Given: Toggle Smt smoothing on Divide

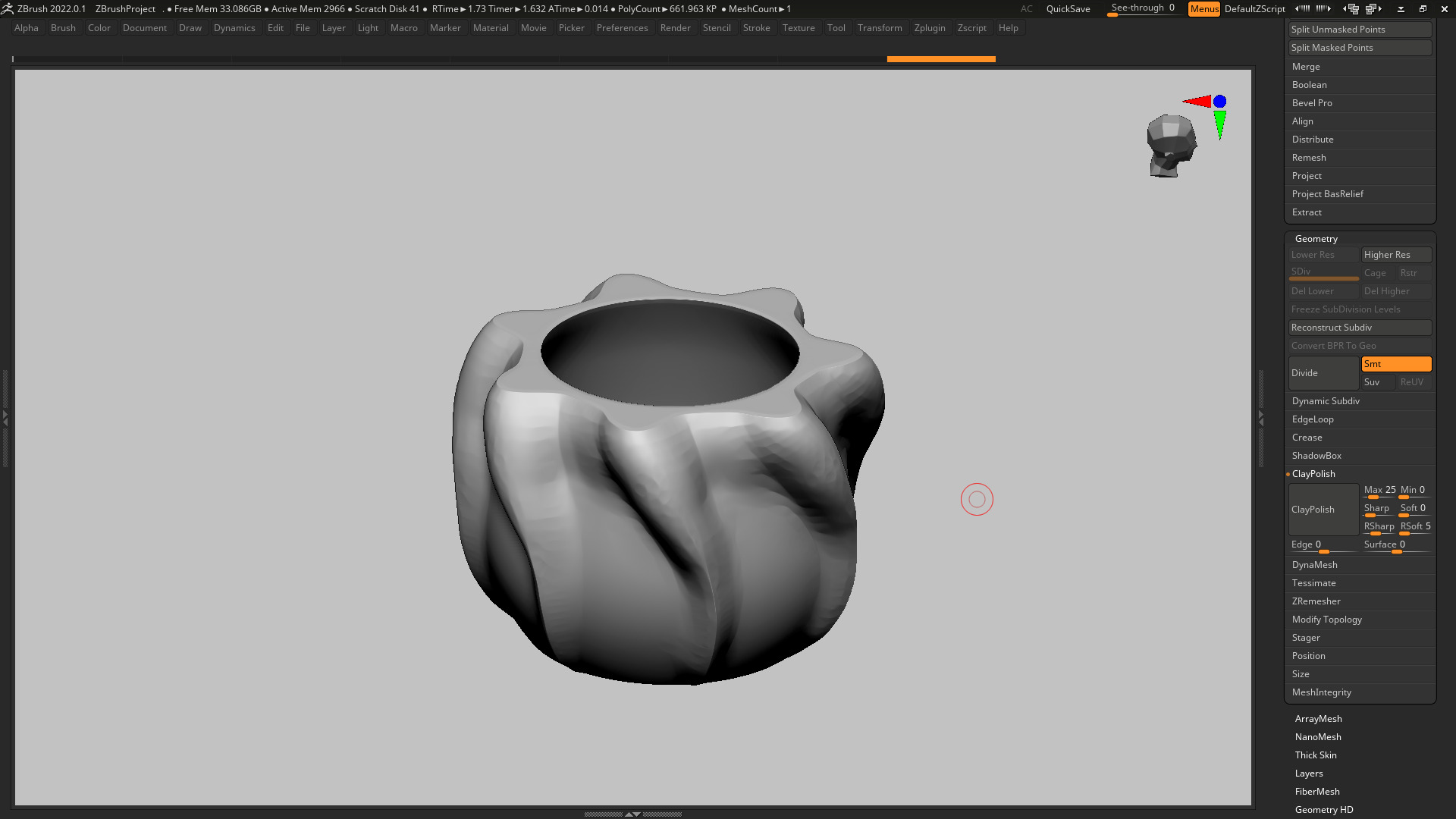Looking at the screenshot, I should (x=1396, y=364).
